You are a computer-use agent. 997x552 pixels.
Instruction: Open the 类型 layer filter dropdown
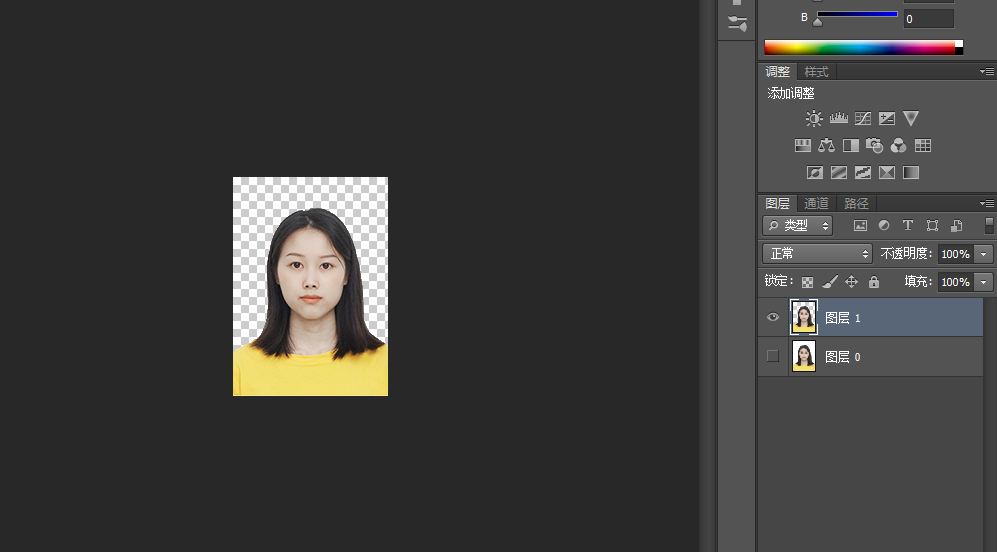[x=797, y=225]
